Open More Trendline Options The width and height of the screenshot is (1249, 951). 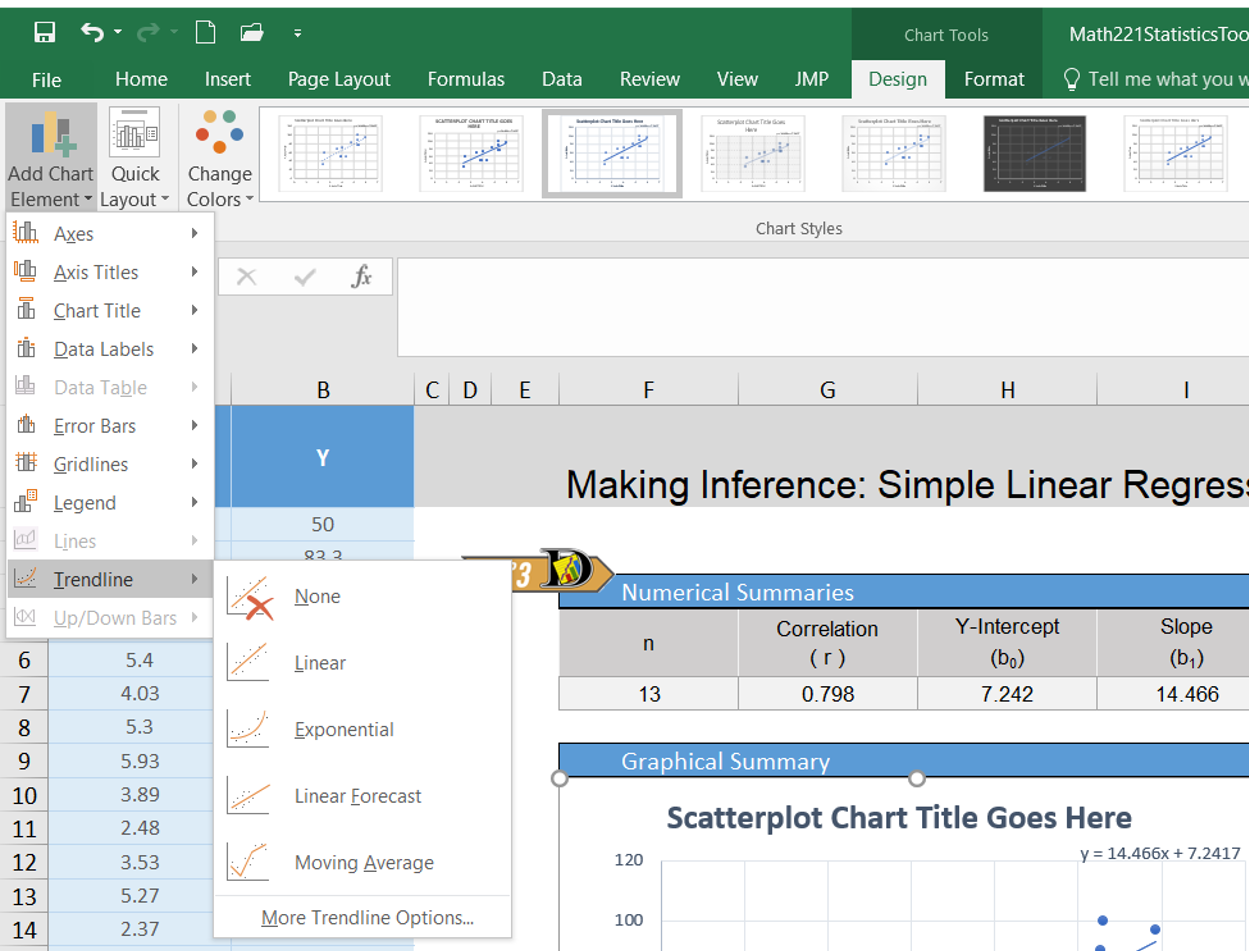tap(367, 918)
